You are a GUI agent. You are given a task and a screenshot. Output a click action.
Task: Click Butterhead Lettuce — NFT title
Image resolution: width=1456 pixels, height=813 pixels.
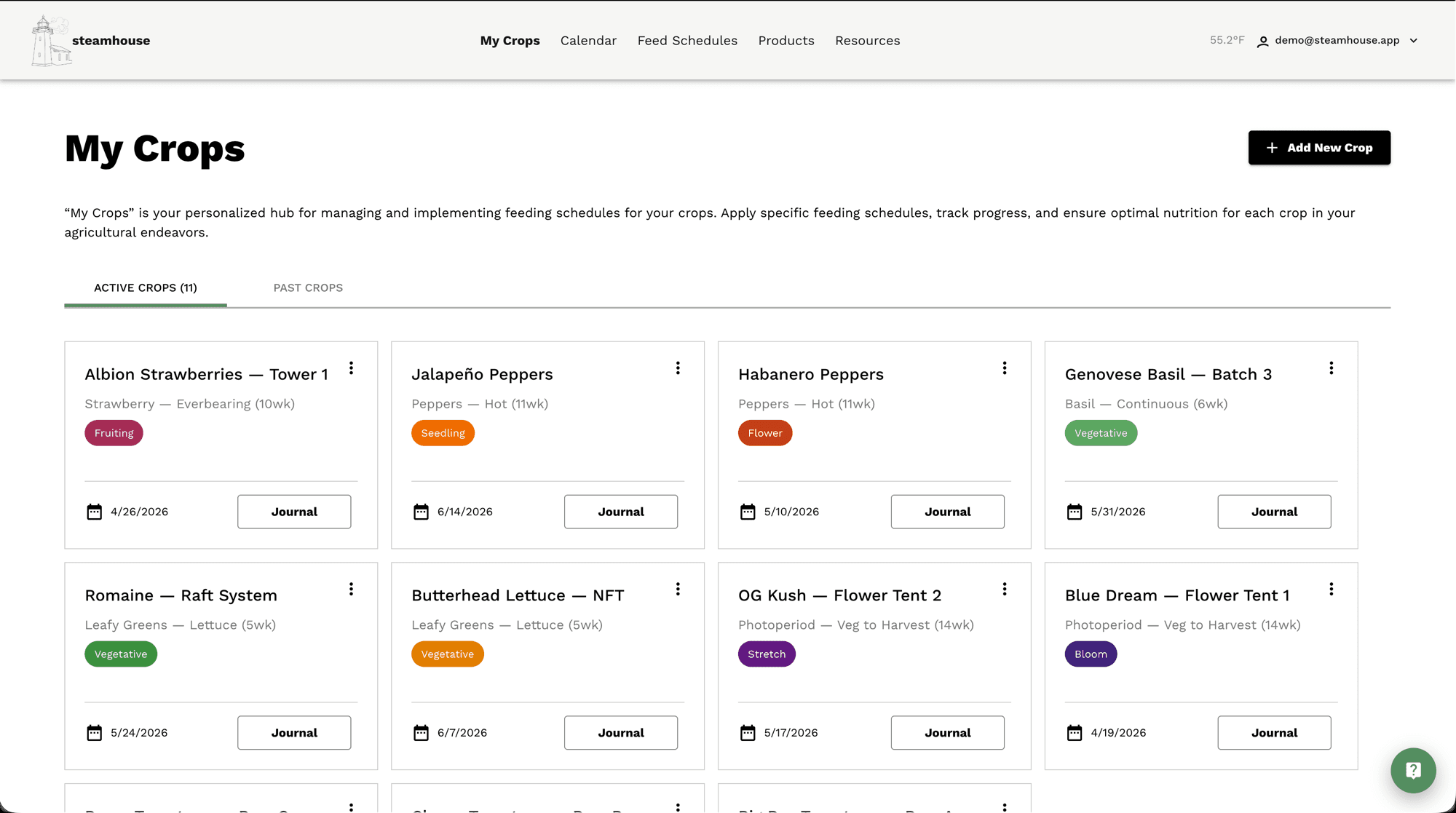pos(518,595)
